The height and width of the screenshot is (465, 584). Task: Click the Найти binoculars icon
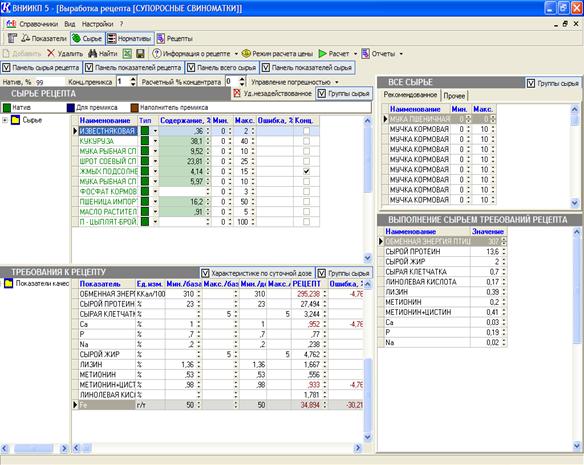click(x=92, y=54)
